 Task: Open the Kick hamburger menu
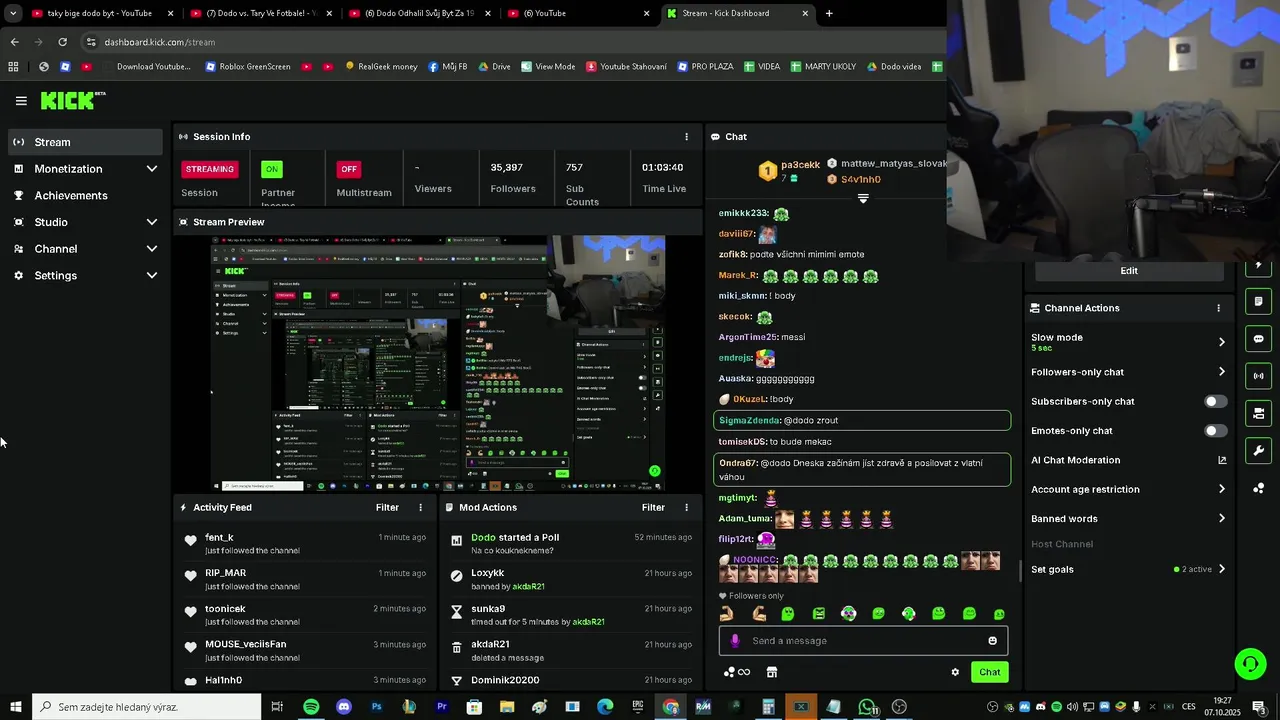tap(21, 101)
